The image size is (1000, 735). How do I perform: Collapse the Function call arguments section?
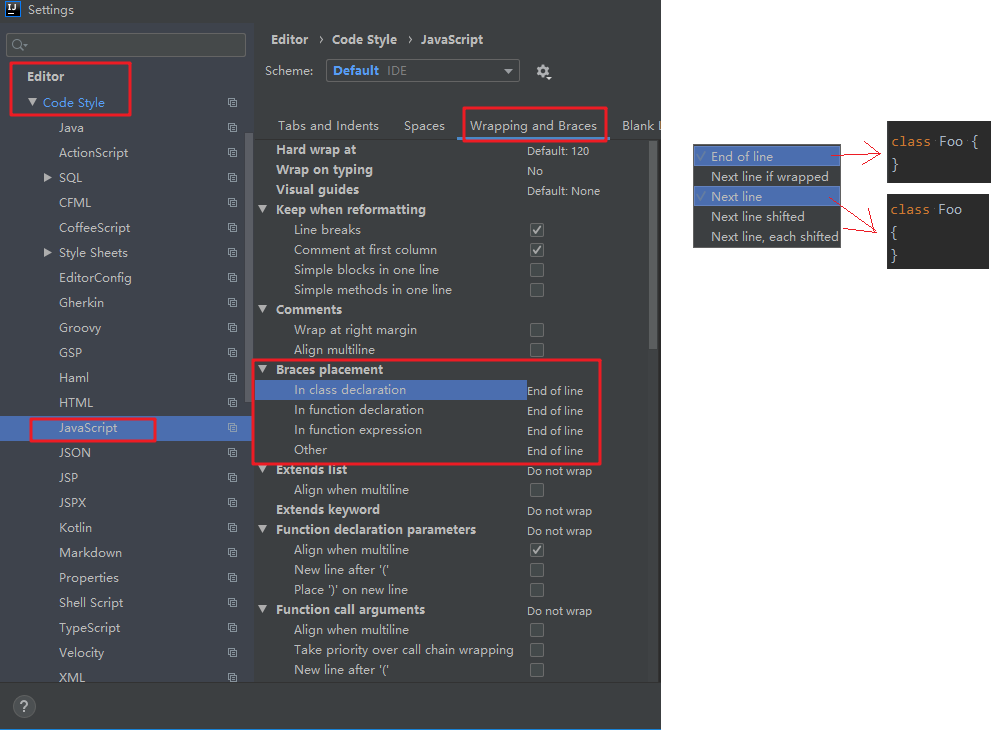coord(263,609)
